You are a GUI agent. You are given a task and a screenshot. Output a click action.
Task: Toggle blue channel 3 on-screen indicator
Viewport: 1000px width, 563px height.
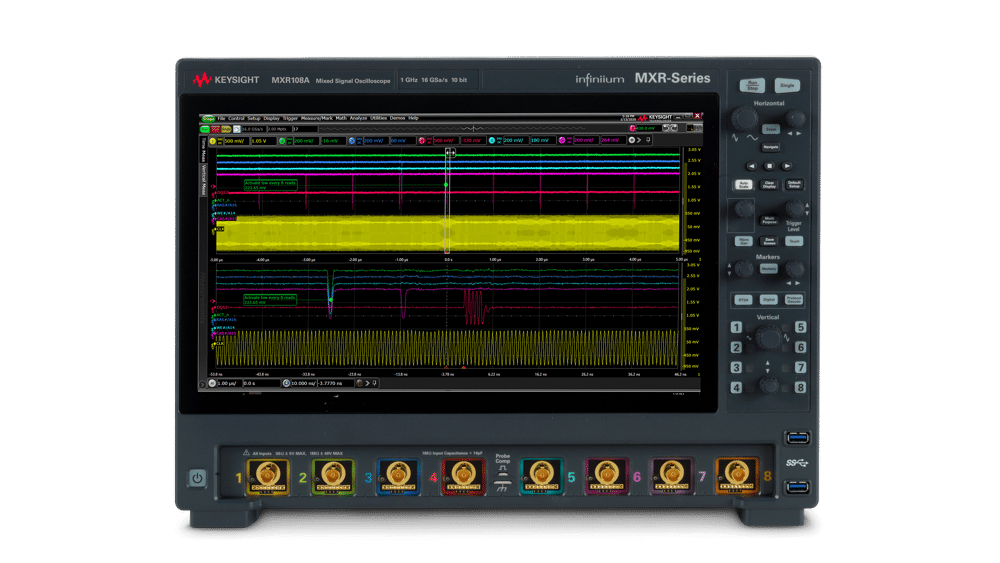tap(351, 141)
